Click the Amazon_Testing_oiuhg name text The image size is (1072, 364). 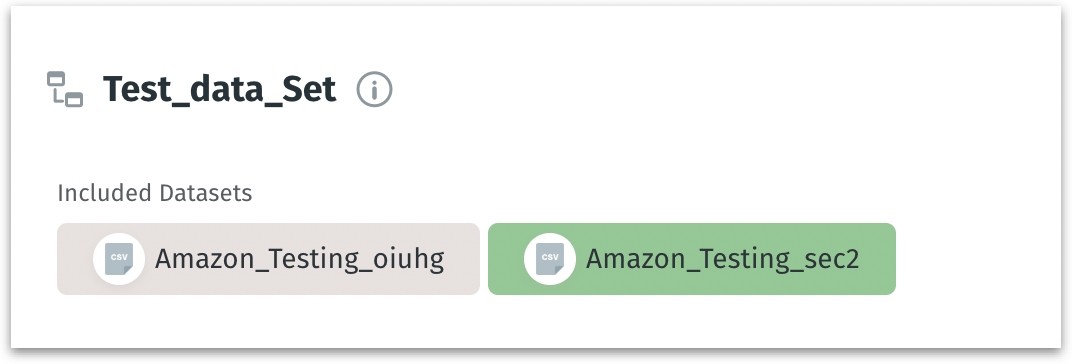click(299, 259)
